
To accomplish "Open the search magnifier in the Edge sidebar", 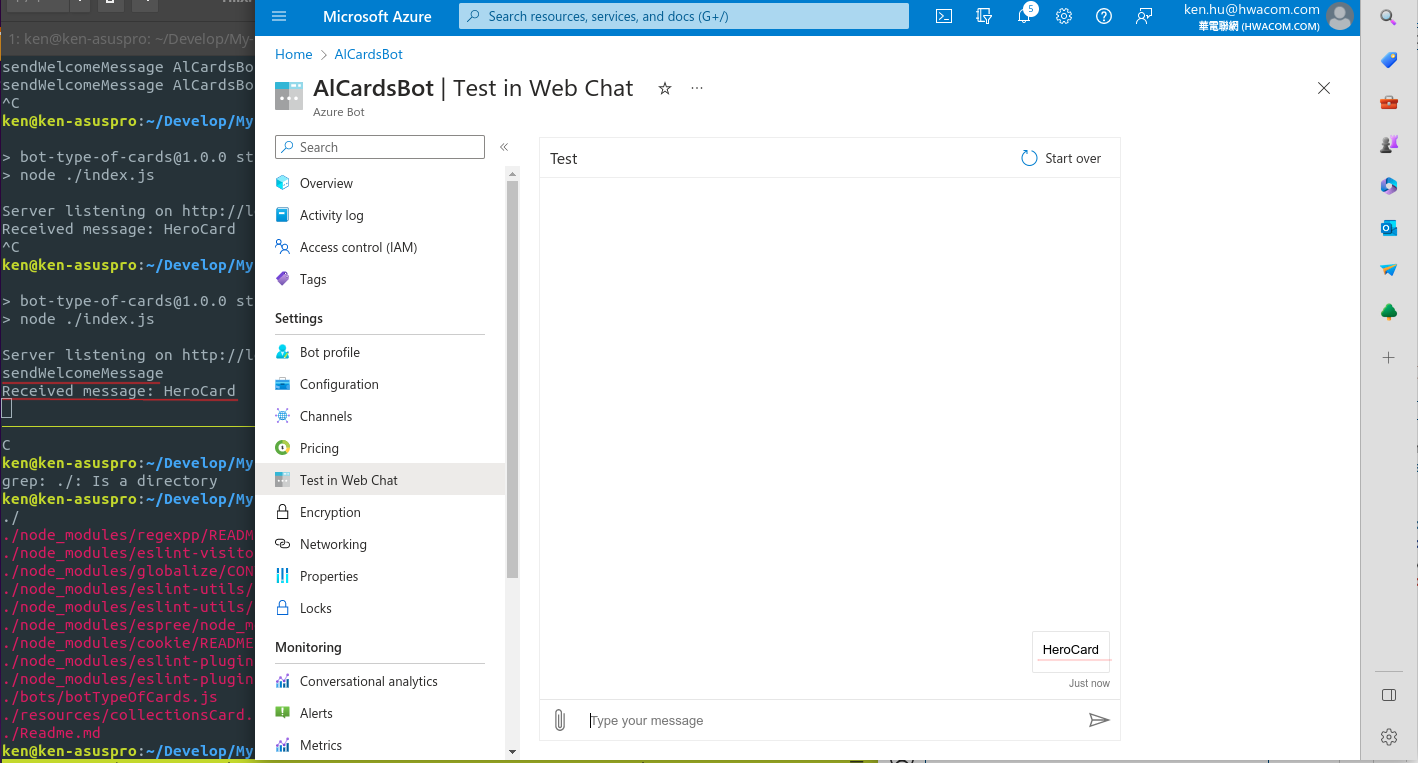I will click(1388, 17).
